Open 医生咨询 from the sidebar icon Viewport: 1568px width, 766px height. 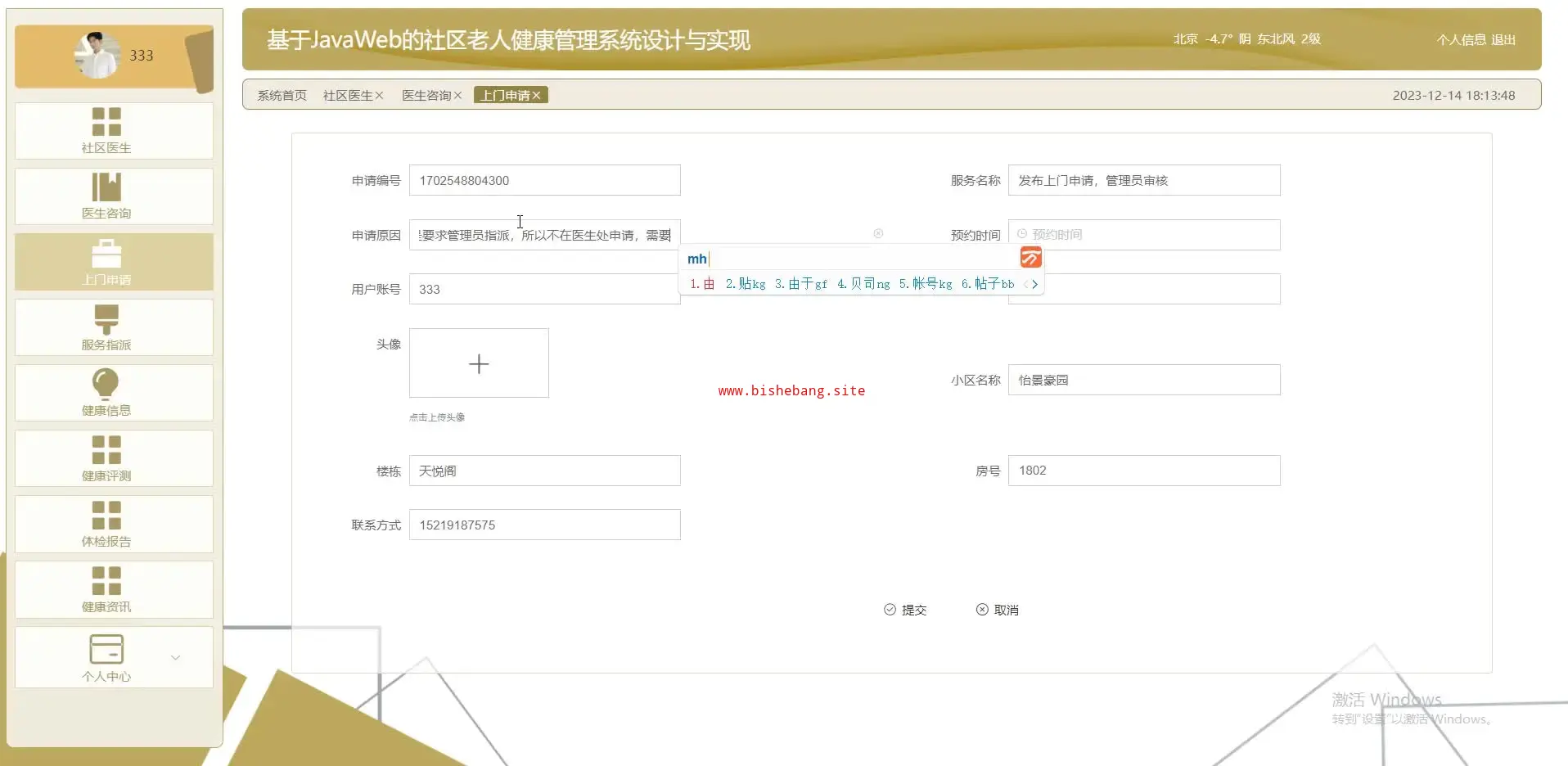[106, 187]
